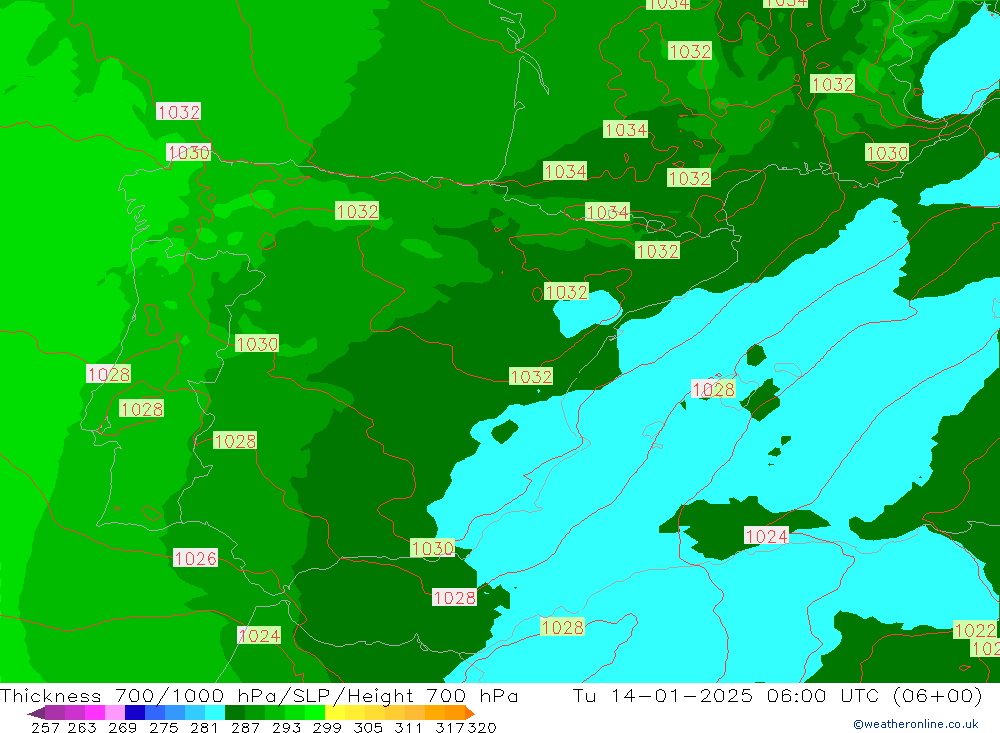The image size is (1000, 733).
Task: Pick the bright lime green legend swatch
Action: point(315,713)
